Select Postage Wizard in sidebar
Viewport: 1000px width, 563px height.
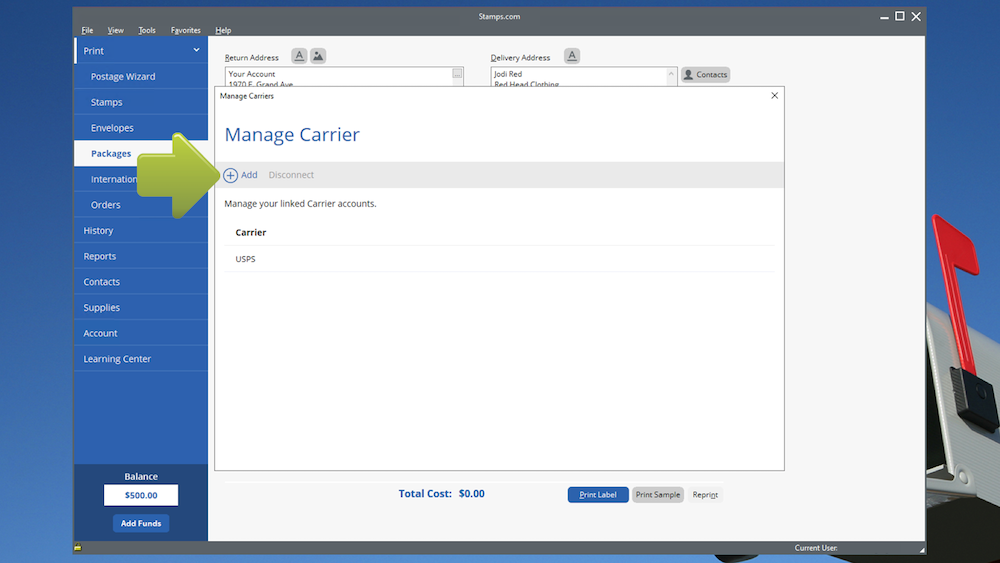(123, 77)
